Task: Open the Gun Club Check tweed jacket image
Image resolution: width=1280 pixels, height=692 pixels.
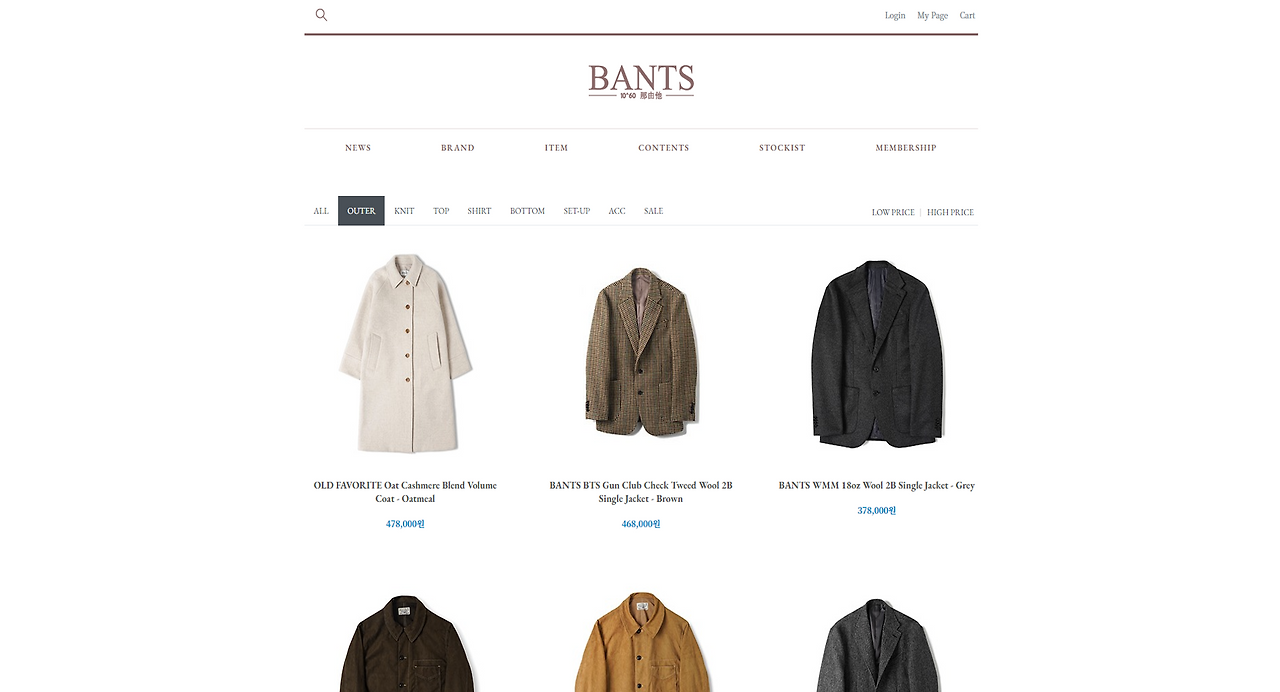Action: (x=641, y=351)
